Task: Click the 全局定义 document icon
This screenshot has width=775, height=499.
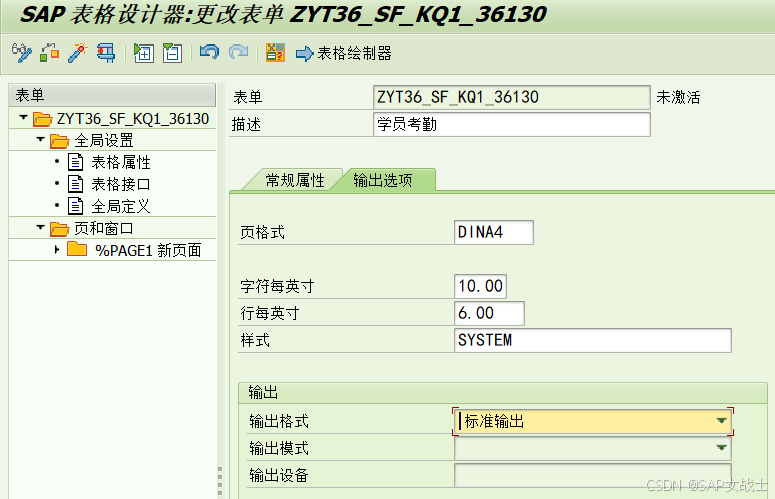Action: (x=75, y=206)
